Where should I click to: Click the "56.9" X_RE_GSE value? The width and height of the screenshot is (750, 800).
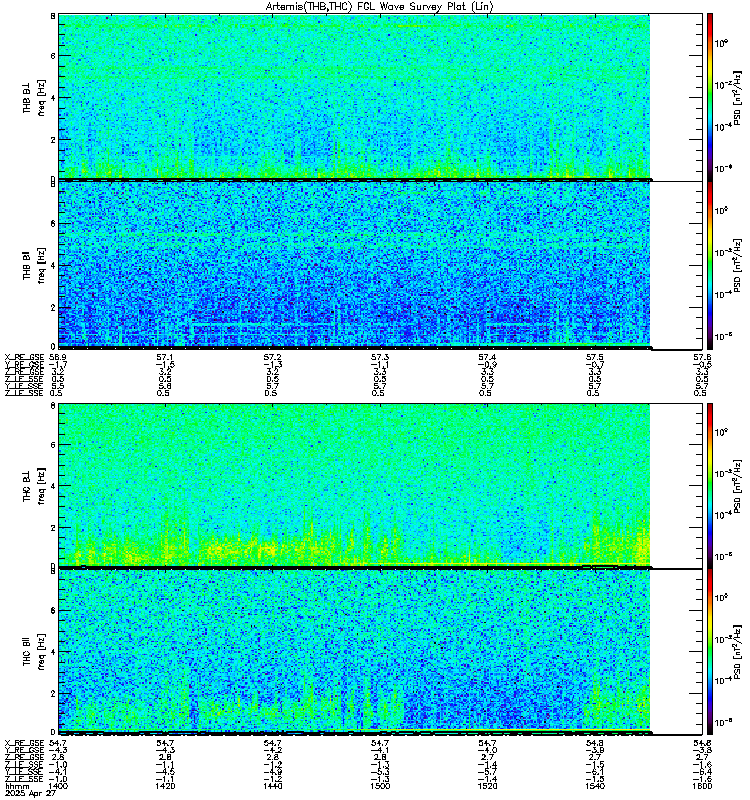point(58,357)
